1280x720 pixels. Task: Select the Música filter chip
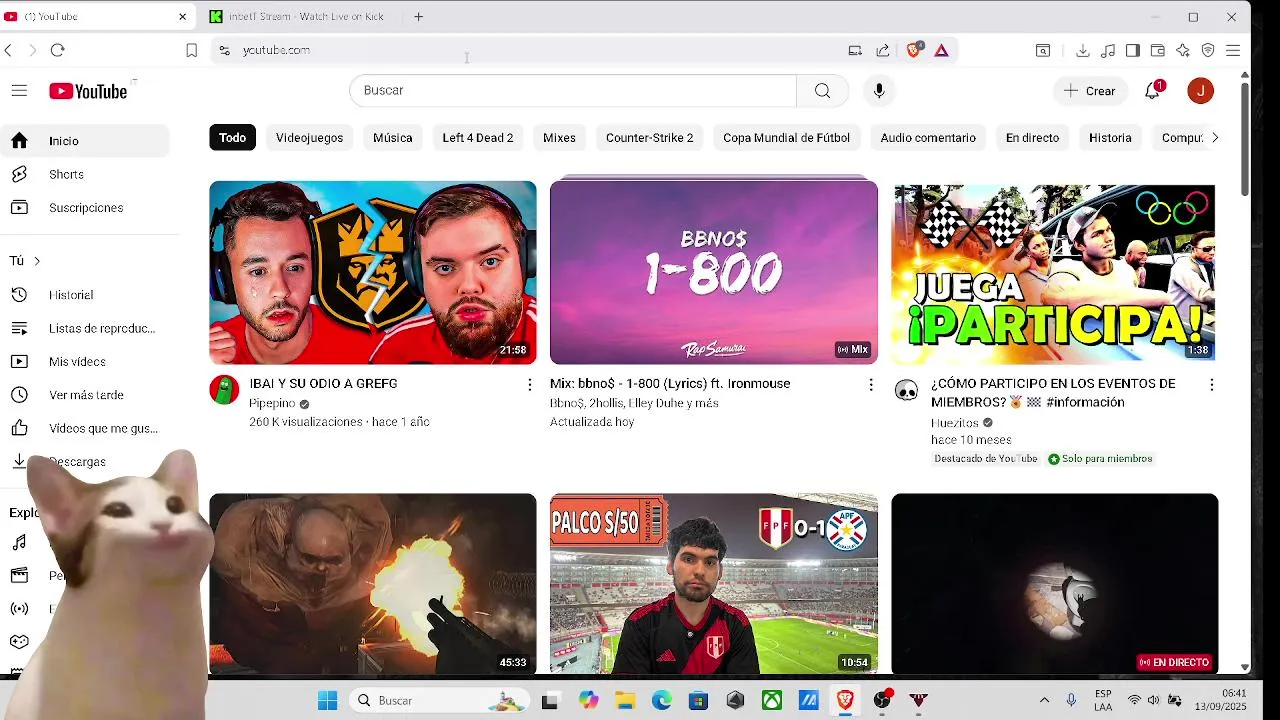tap(392, 138)
